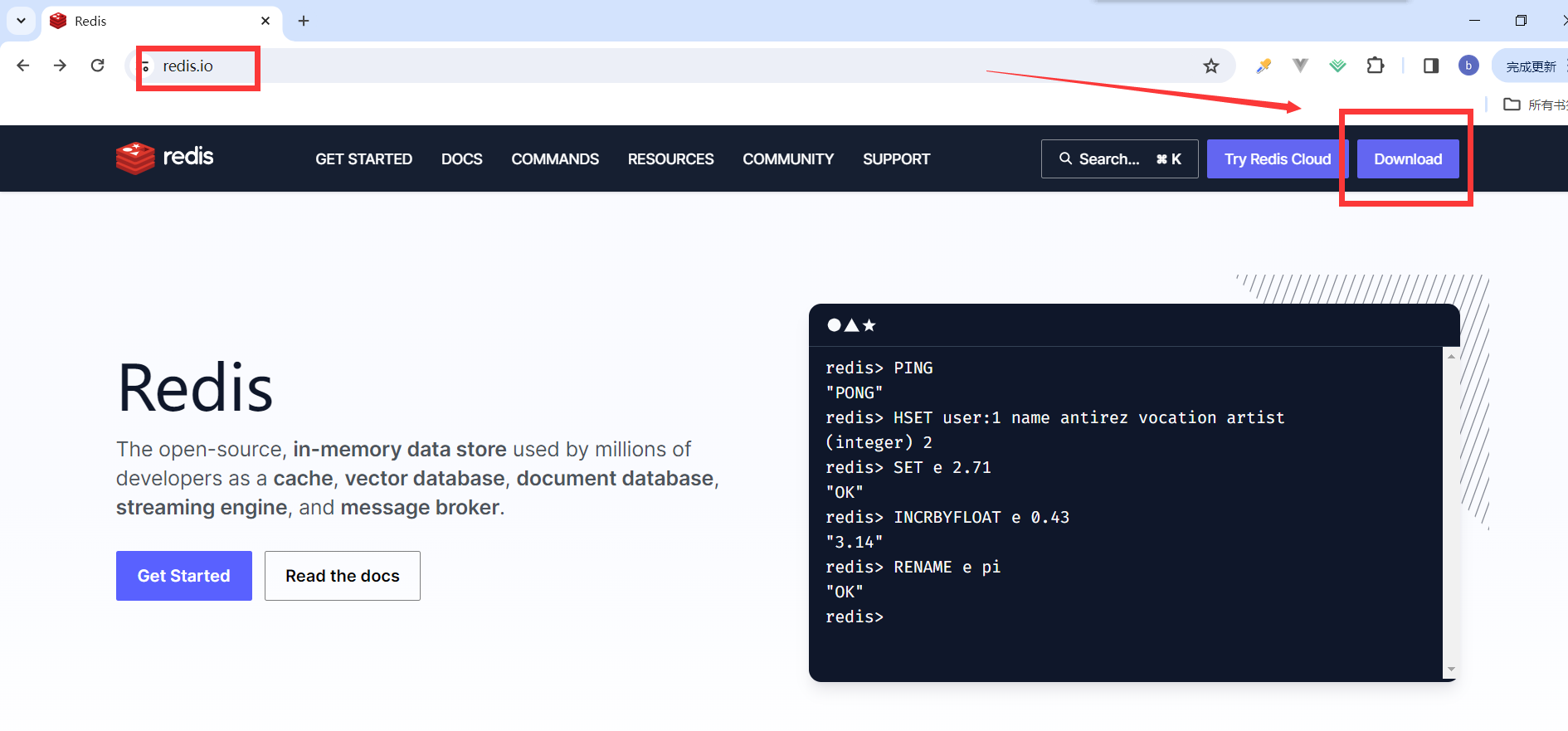
Task: View site information icon in address bar
Action: tap(145, 66)
